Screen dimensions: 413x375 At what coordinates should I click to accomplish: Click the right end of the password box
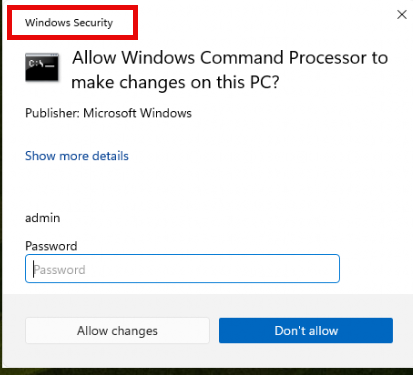click(330, 269)
